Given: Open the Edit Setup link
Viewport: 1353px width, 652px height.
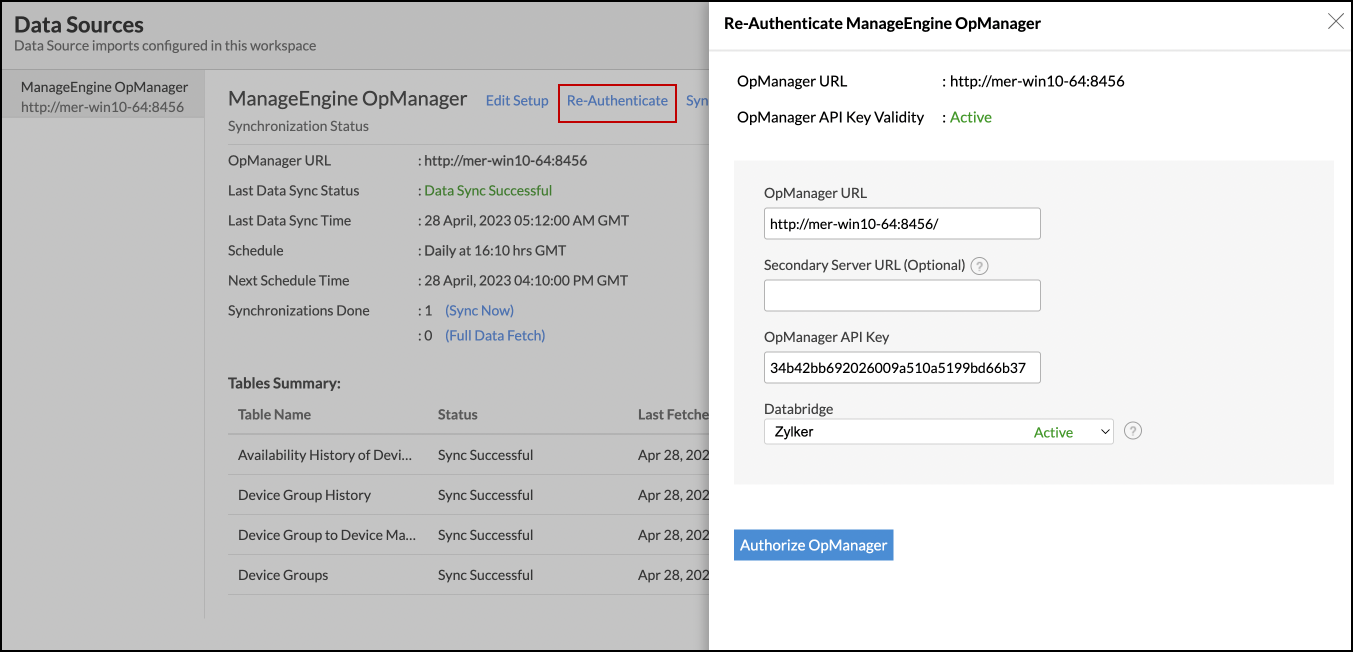Looking at the screenshot, I should coord(517,100).
